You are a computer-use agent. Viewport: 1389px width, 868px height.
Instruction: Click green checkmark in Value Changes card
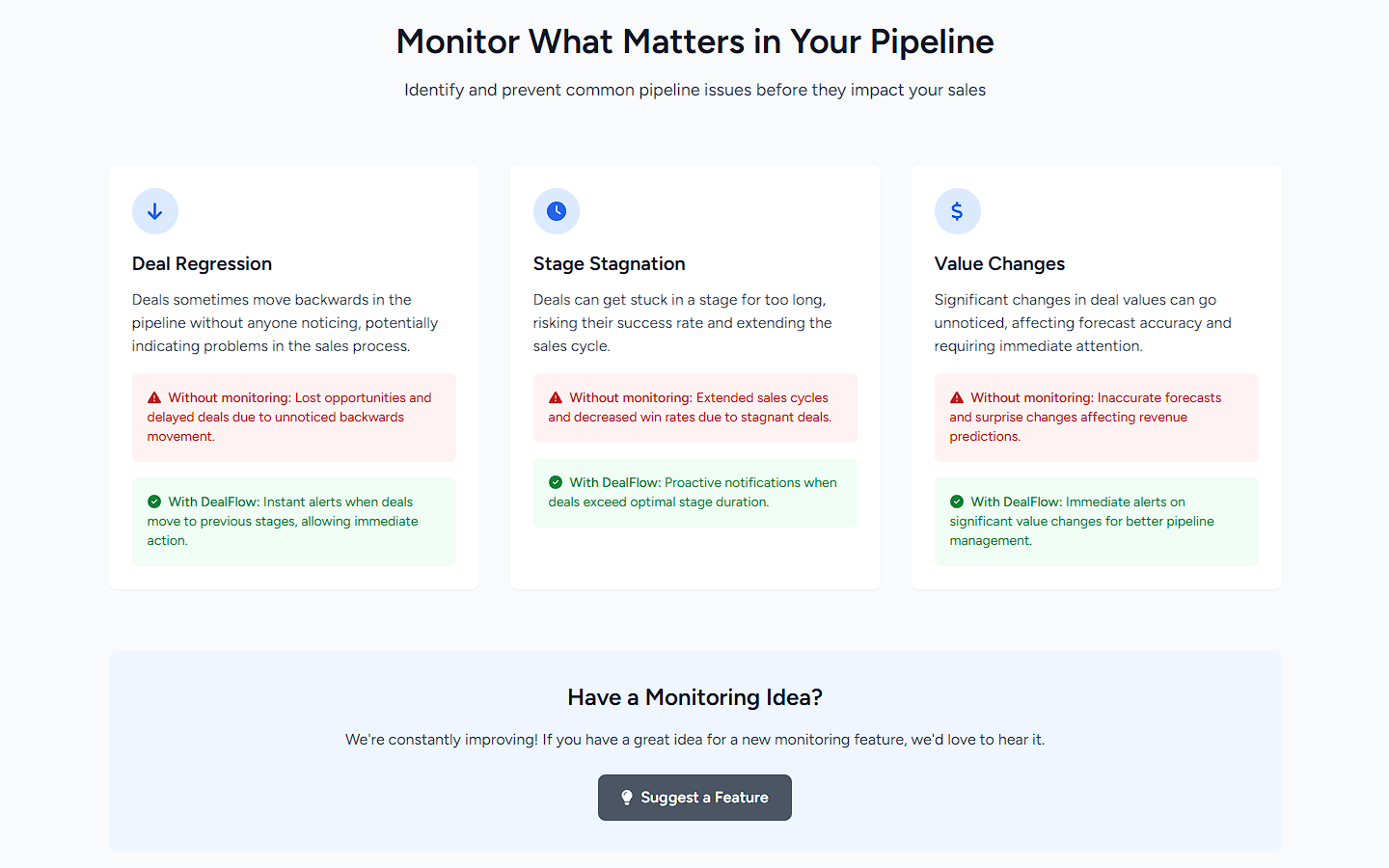957,502
